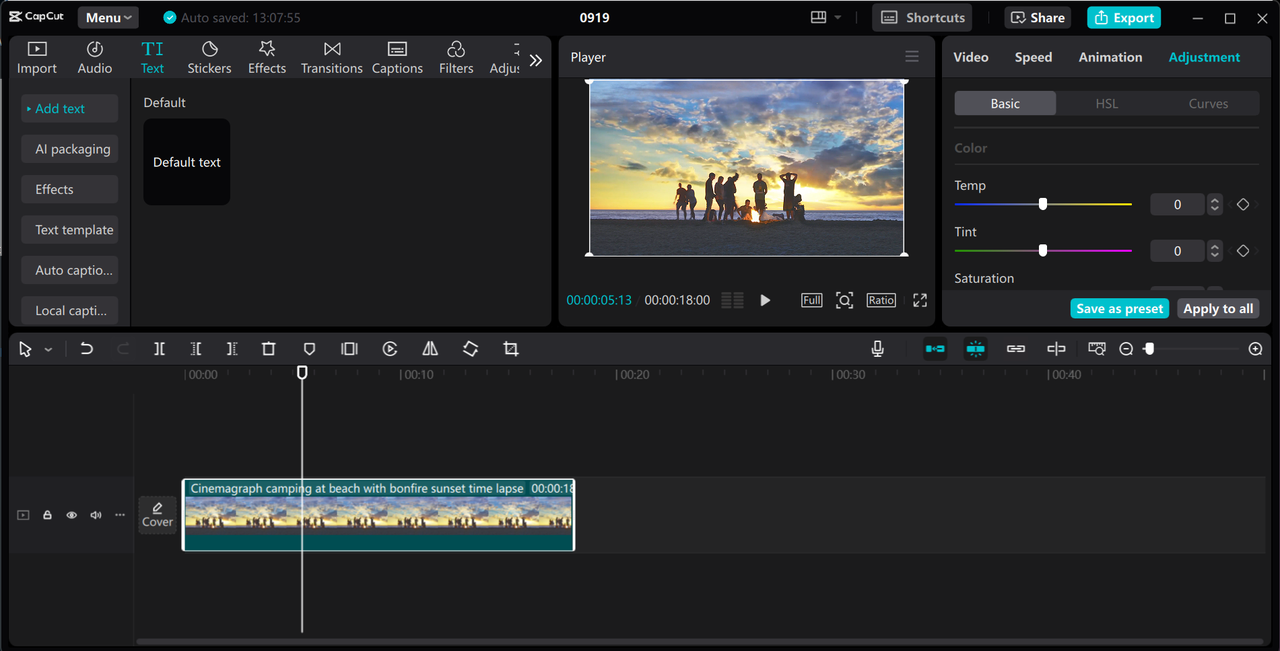1280x651 pixels.
Task: Mirror the clip with the flip icon
Action: tap(430, 349)
